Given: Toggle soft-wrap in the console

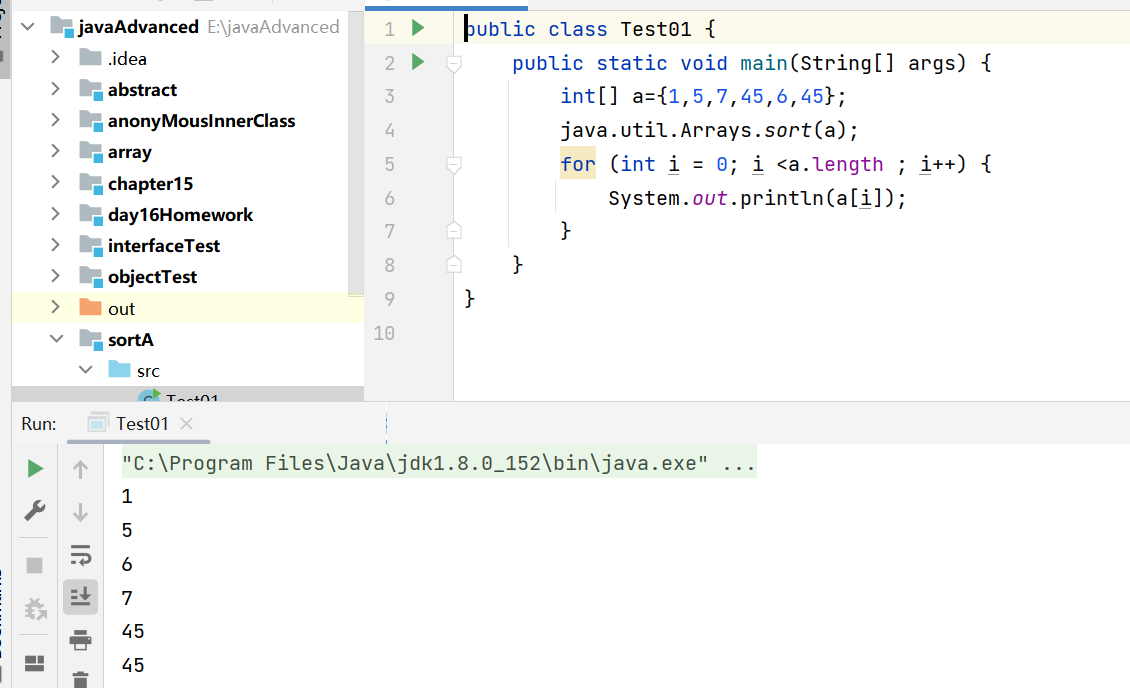Looking at the screenshot, I should [81, 555].
